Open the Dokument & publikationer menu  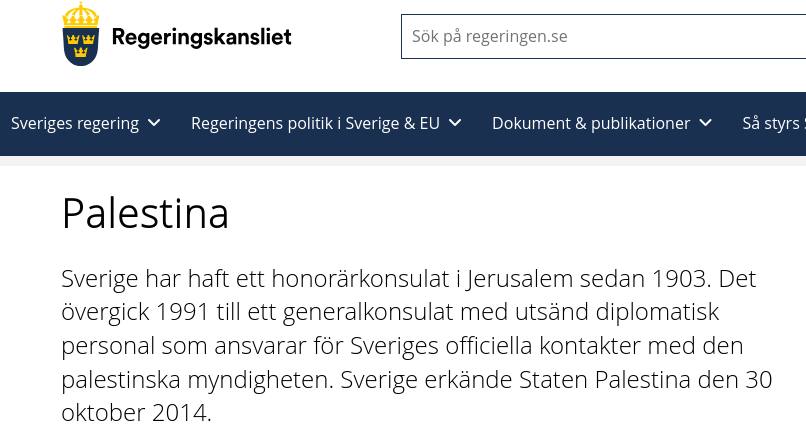590,123
